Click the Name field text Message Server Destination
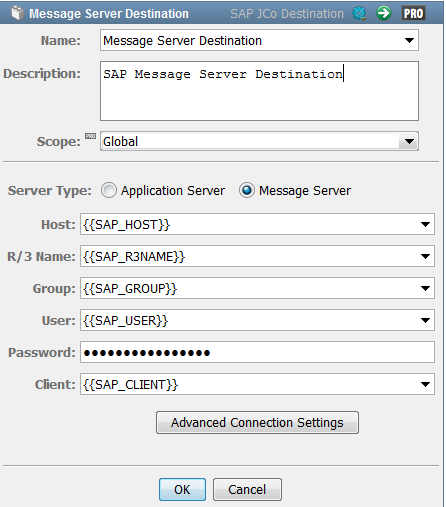Image resolution: width=446 pixels, height=507 pixels. tap(182, 41)
